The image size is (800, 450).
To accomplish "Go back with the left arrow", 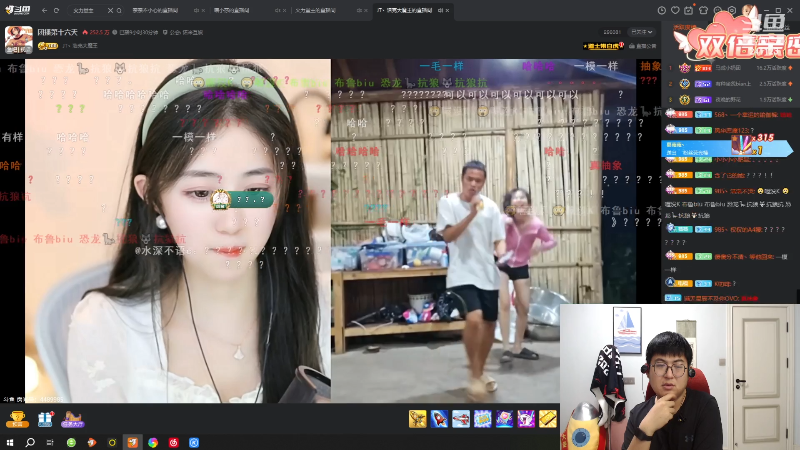I will point(44,10).
